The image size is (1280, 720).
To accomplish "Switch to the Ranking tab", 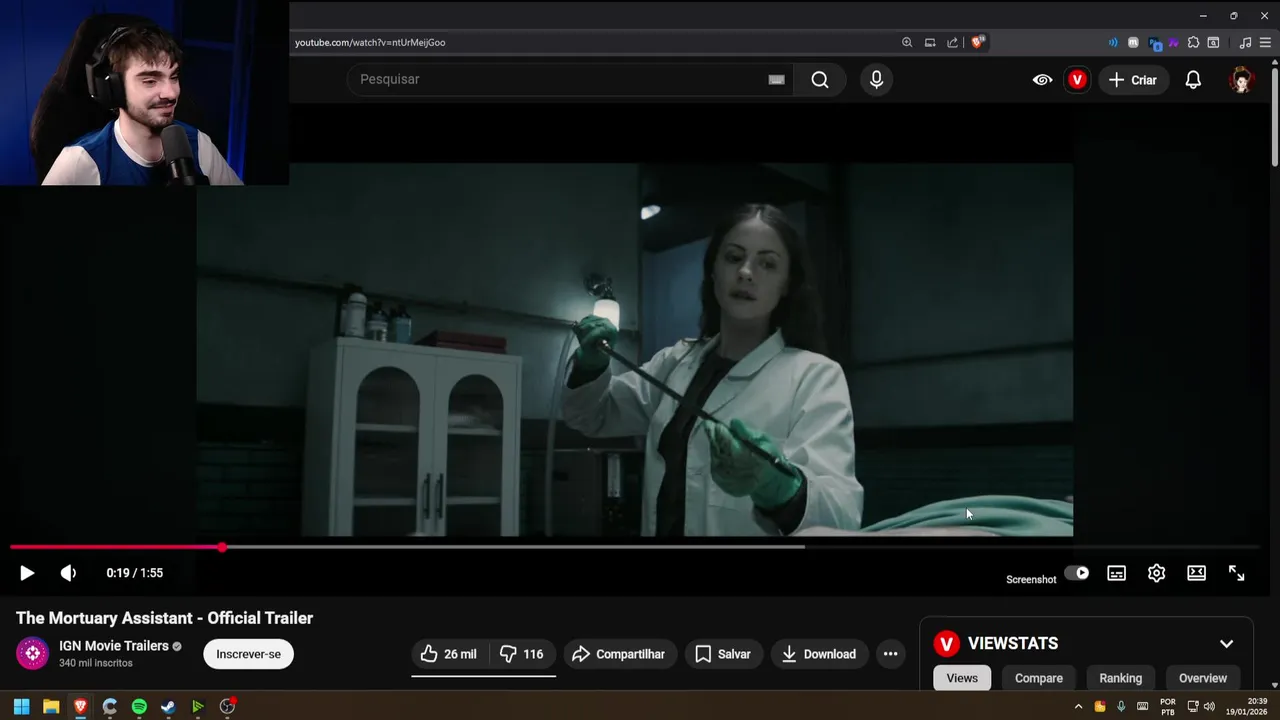I will (x=1121, y=678).
